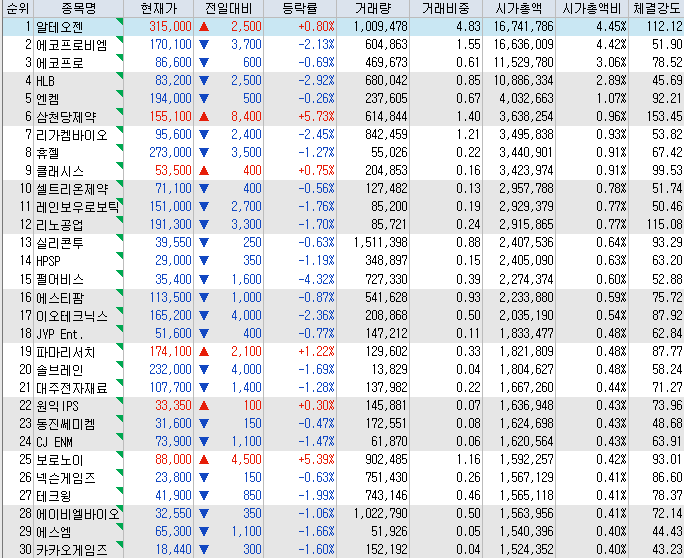Select stock 넥슨게임즈

66,478
